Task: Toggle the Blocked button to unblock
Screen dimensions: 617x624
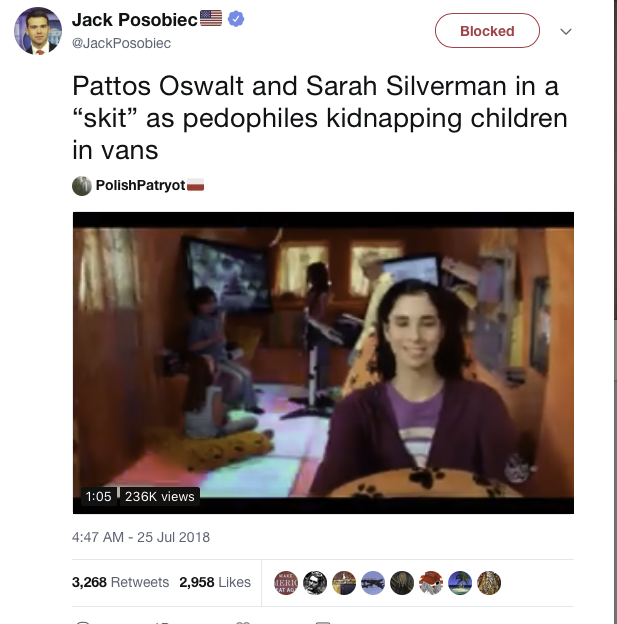Action: coord(487,31)
